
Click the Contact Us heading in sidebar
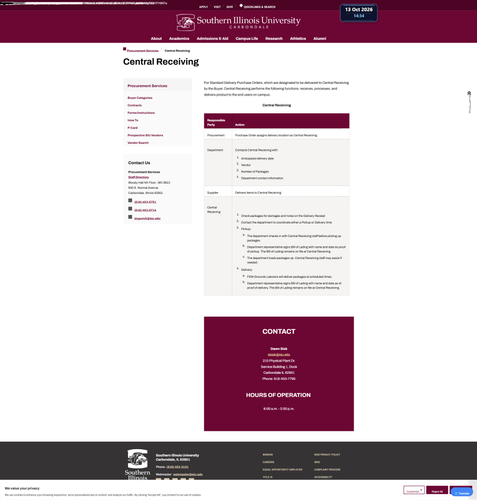coord(139,163)
